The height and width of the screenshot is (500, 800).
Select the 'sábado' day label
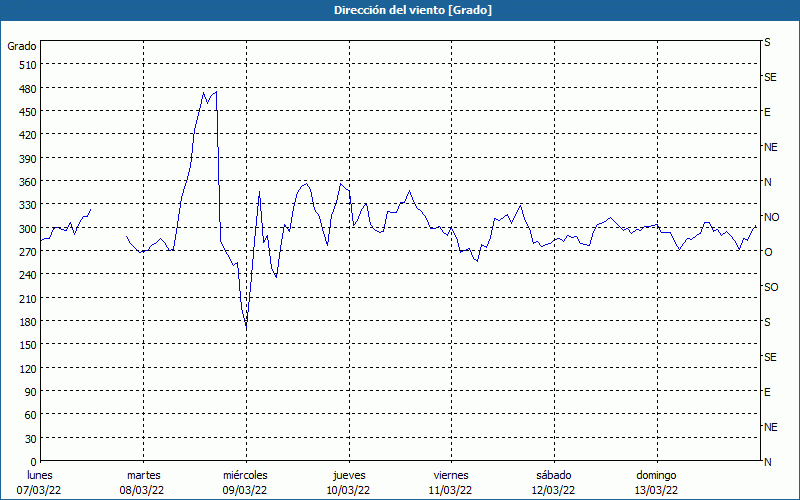tap(554, 475)
